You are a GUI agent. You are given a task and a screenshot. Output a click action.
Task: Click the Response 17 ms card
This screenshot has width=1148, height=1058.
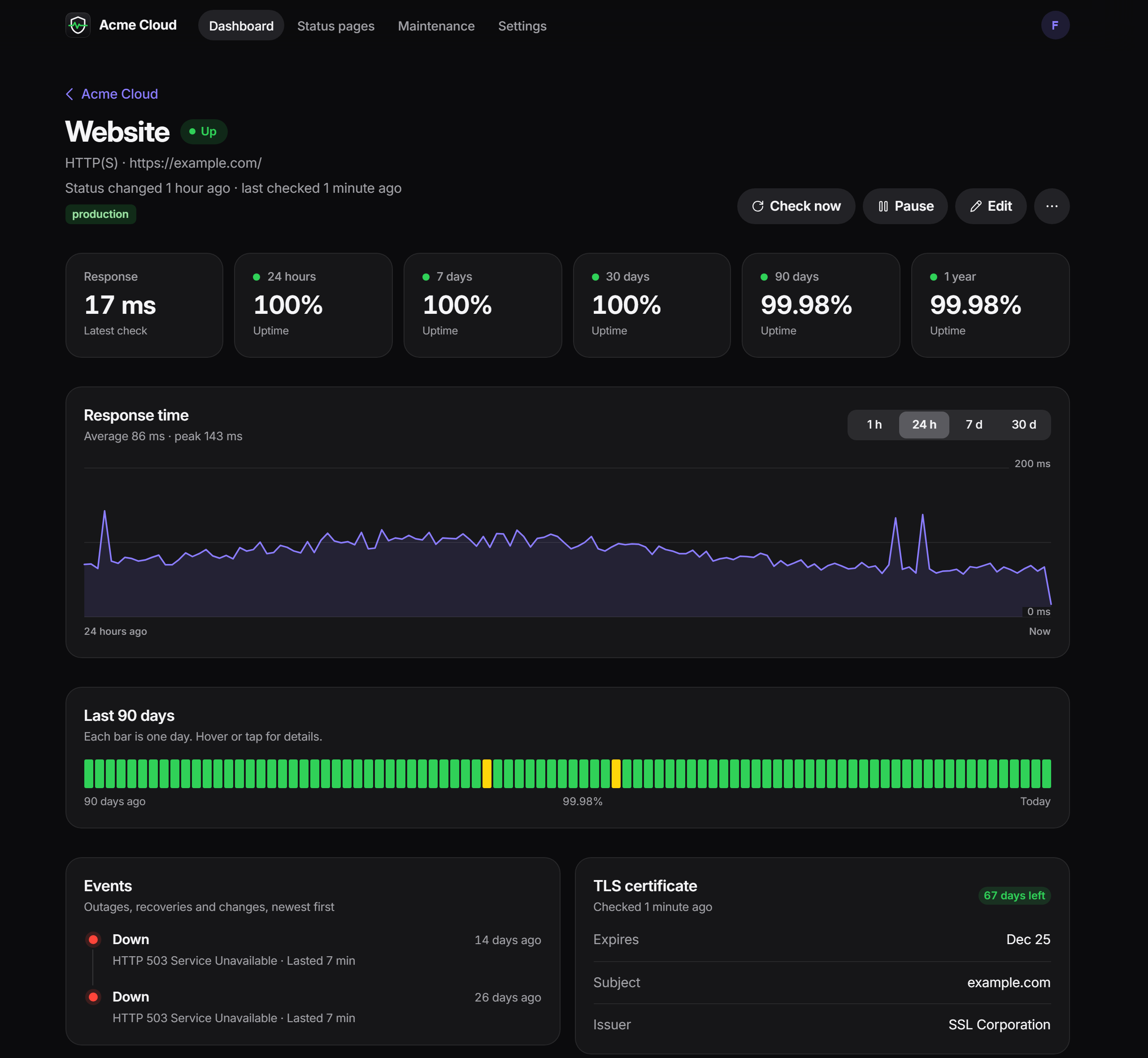[x=144, y=305]
